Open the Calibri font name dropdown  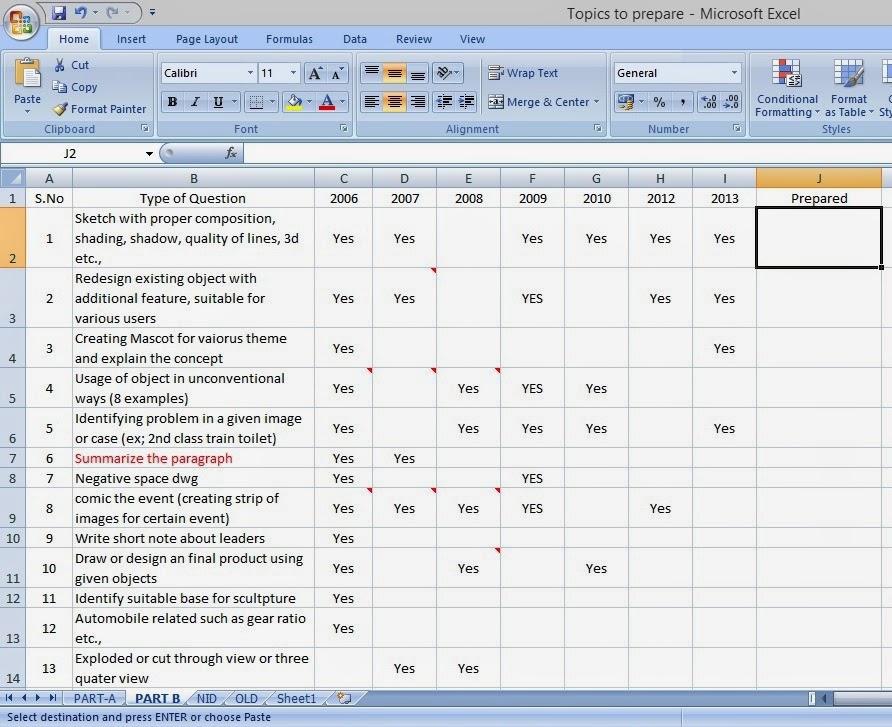[250, 73]
